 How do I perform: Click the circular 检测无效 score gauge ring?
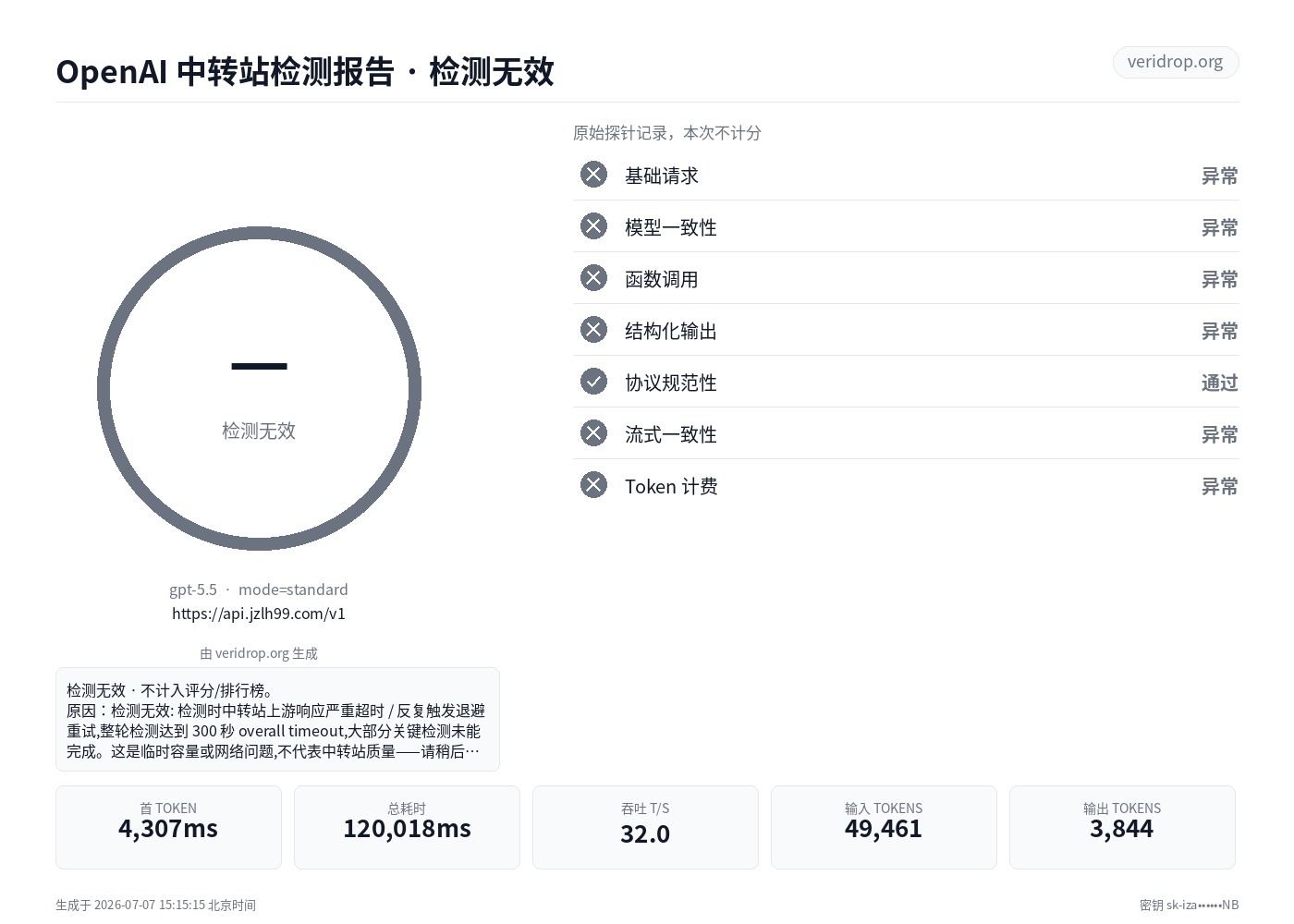tap(259, 388)
